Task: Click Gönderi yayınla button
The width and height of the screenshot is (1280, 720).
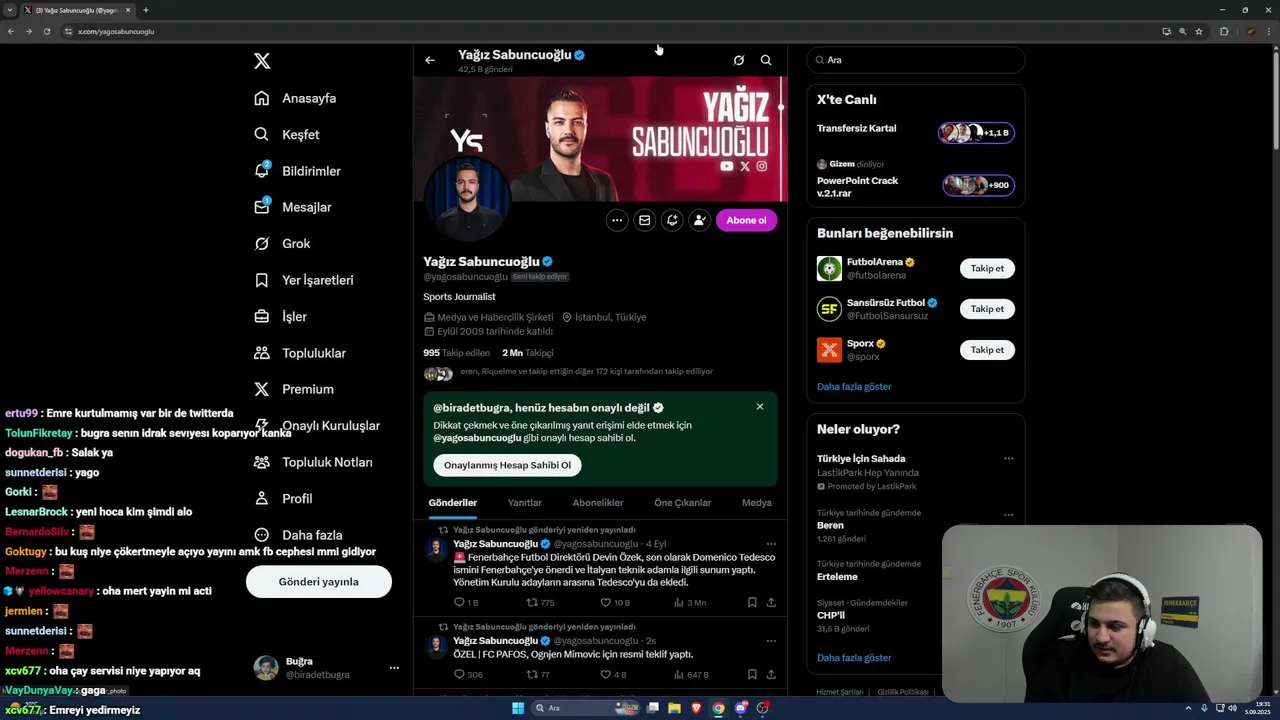Action: tap(319, 581)
